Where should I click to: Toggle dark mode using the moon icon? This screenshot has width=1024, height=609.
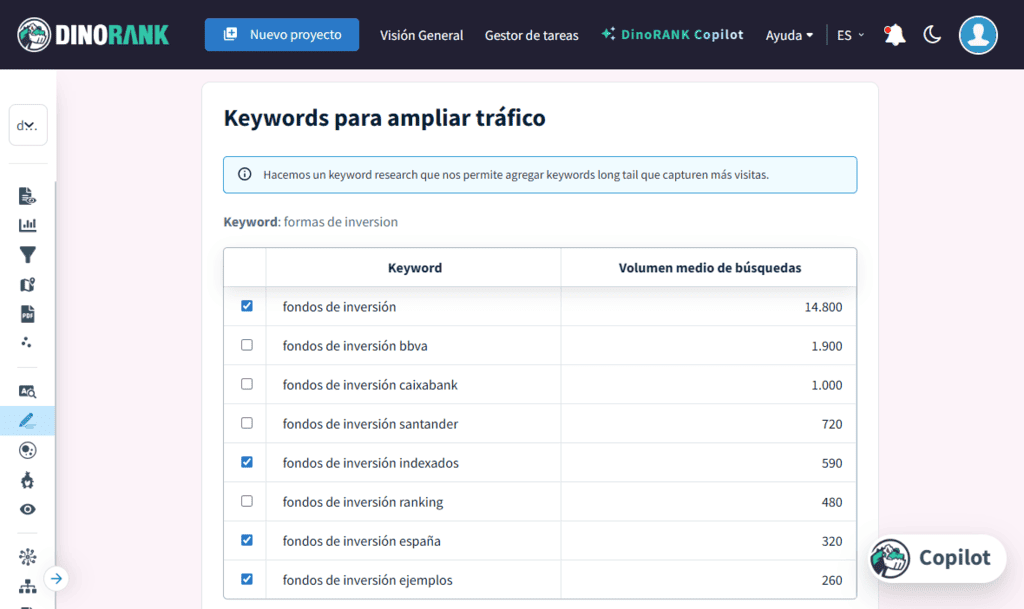coord(932,34)
